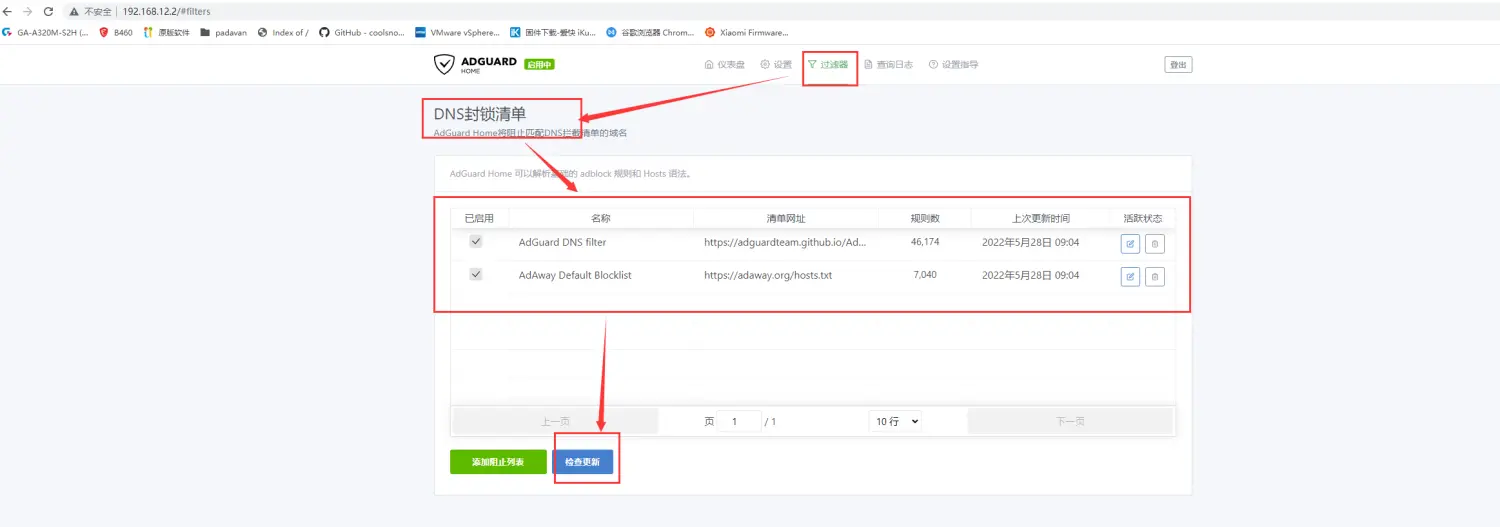Open the Index of / bookmark
Viewport: 1500px width, 527px height.
tap(283, 32)
